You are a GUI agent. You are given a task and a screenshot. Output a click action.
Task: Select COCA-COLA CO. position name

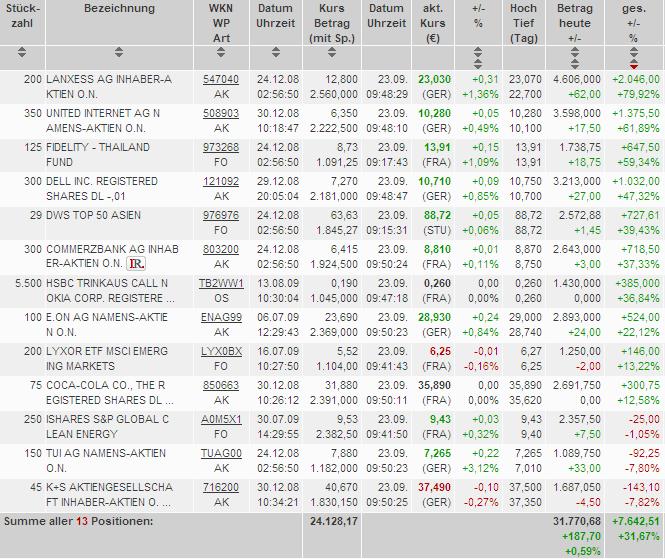click(109, 392)
